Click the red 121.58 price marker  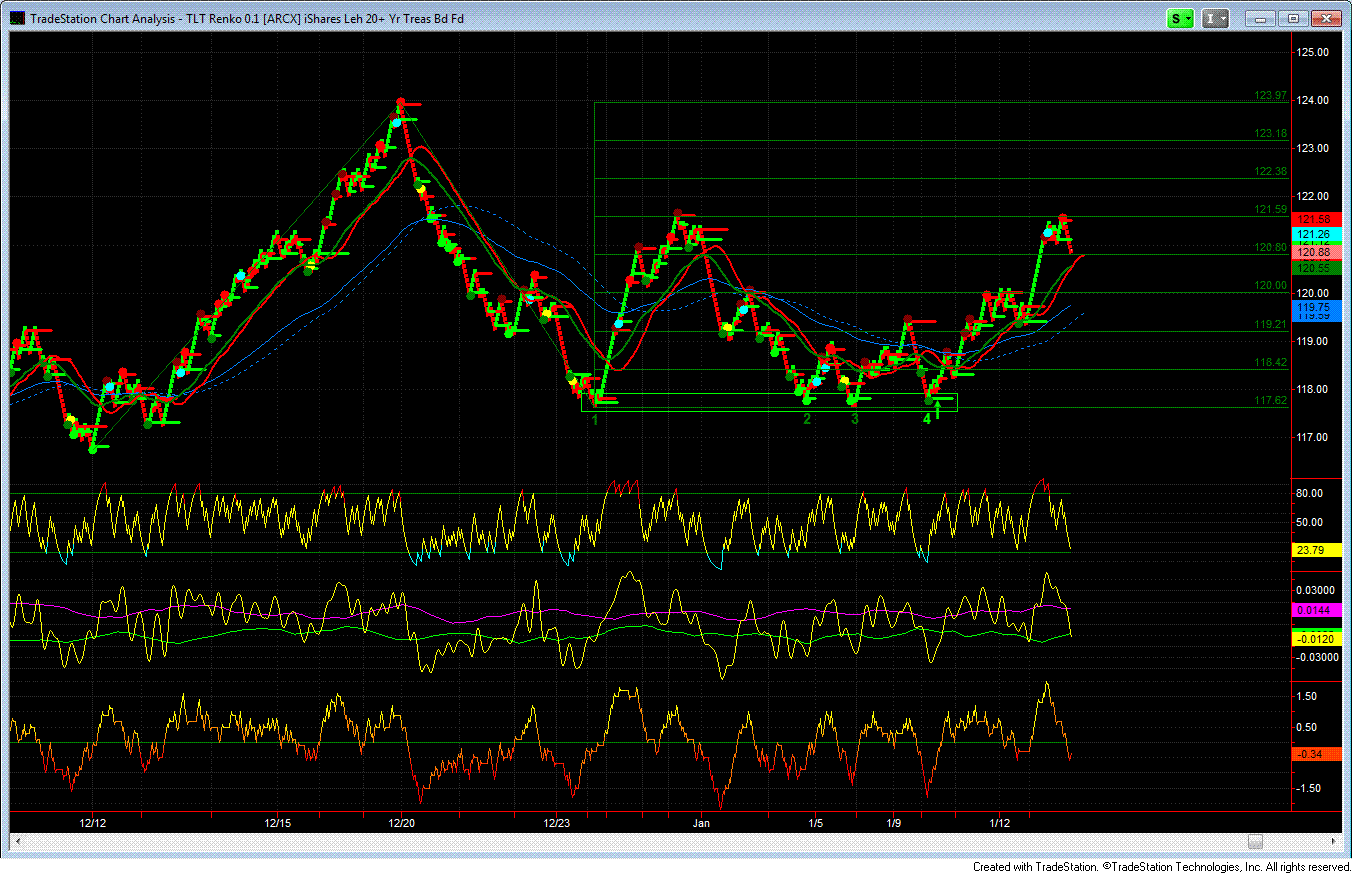(x=1316, y=219)
